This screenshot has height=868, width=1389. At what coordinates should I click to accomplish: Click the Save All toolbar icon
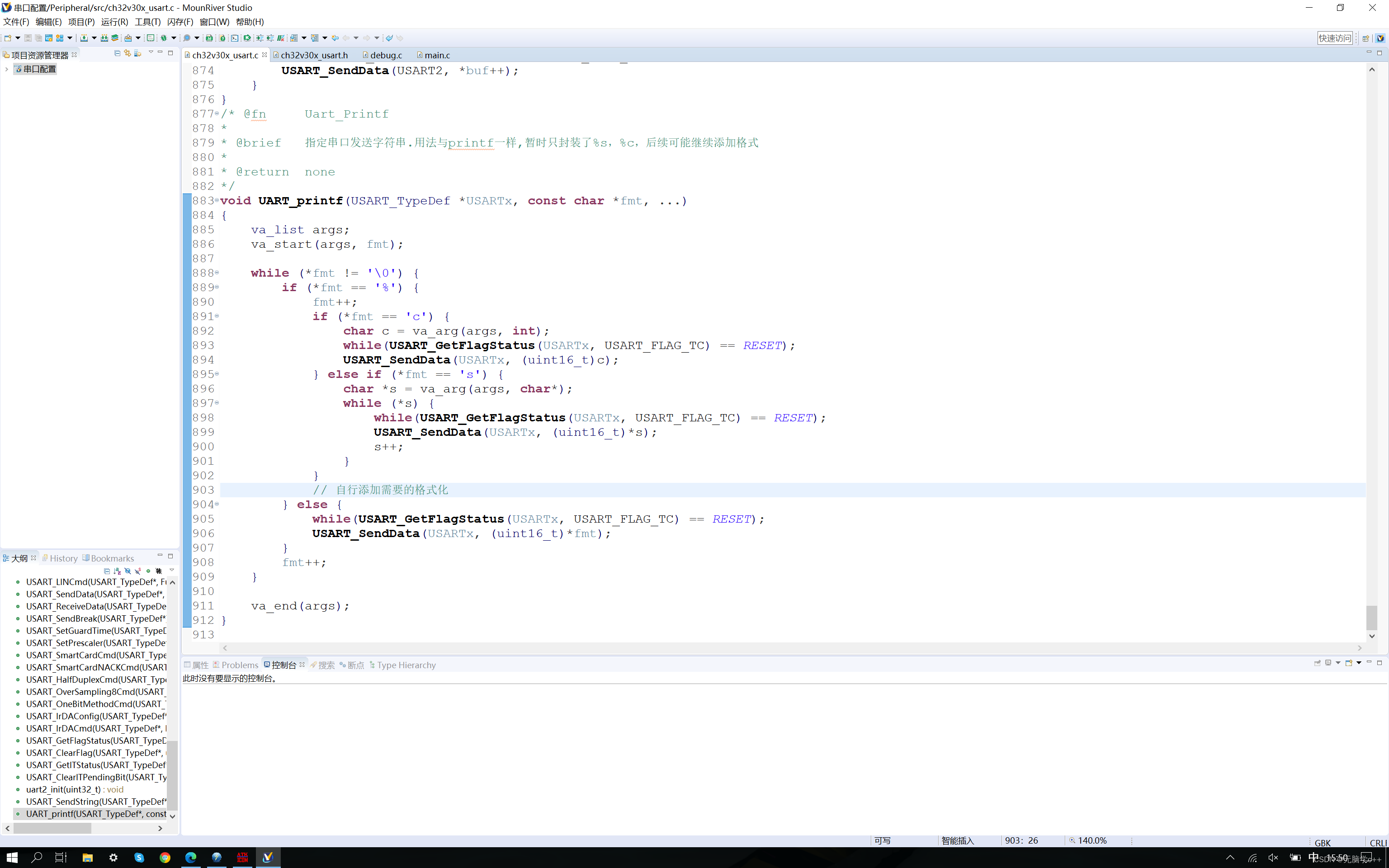[x=38, y=38]
